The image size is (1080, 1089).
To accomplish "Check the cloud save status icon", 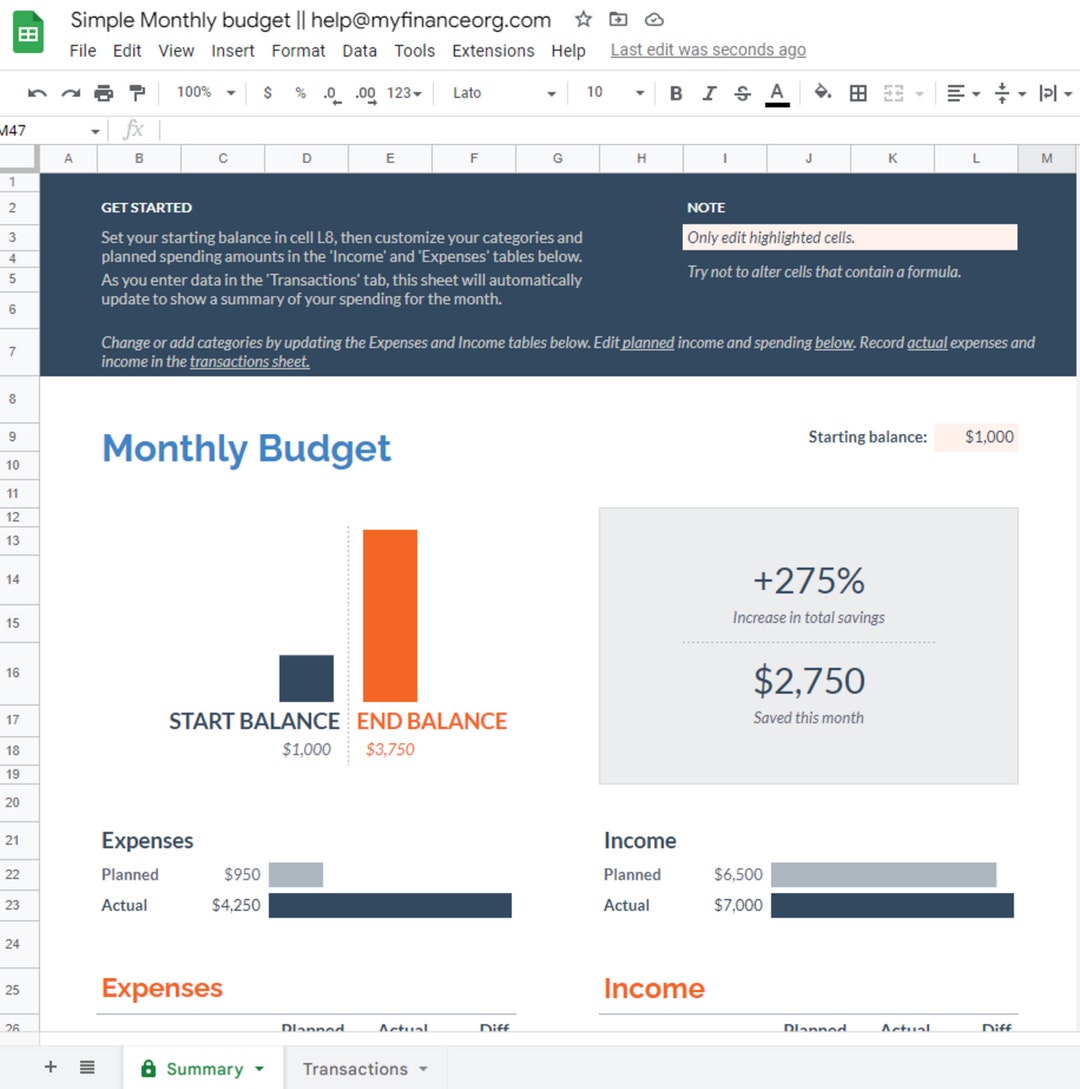I will 654,19.
